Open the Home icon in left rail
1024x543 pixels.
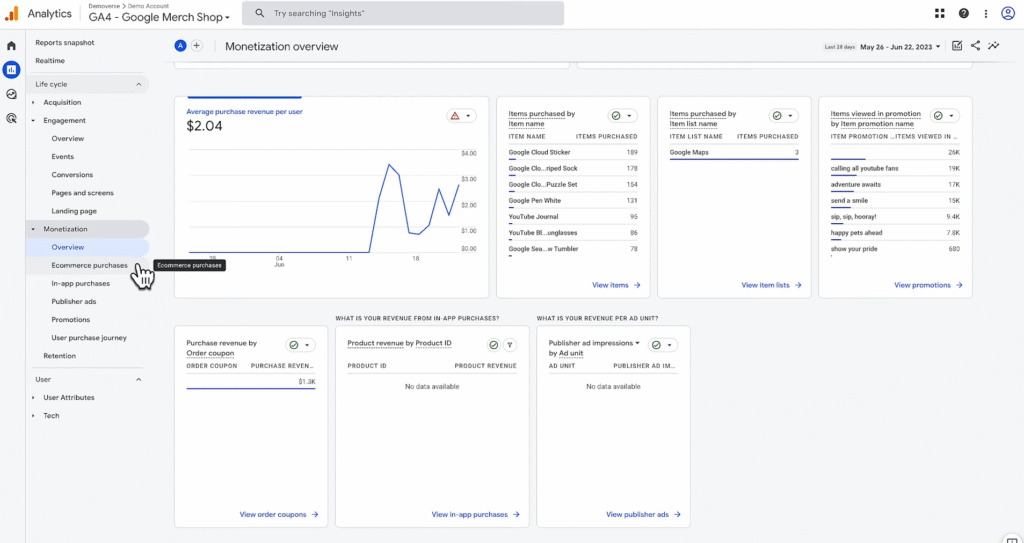pyautogui.click(x=11, y=46)
